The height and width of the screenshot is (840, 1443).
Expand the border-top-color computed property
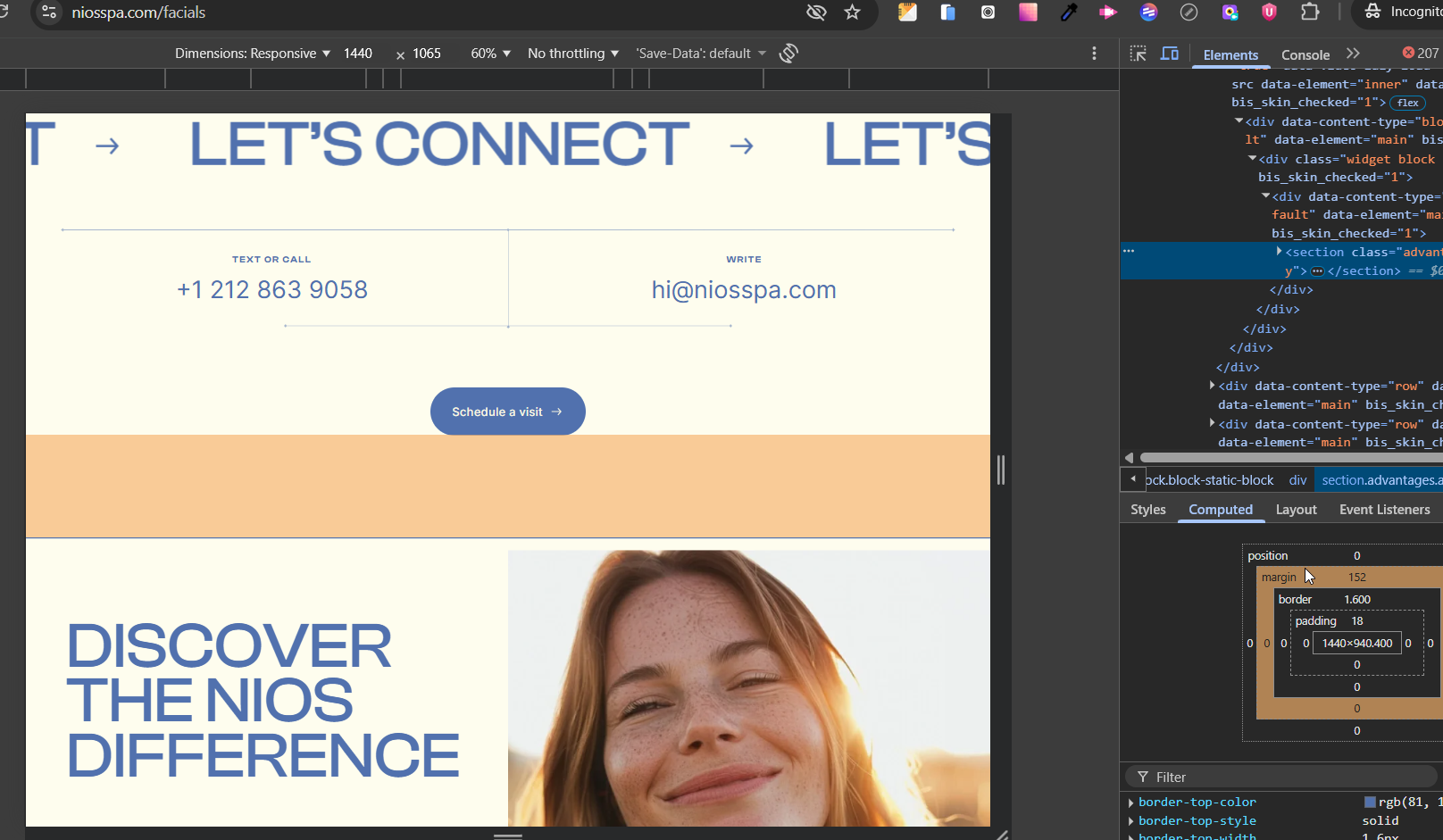1131,803
